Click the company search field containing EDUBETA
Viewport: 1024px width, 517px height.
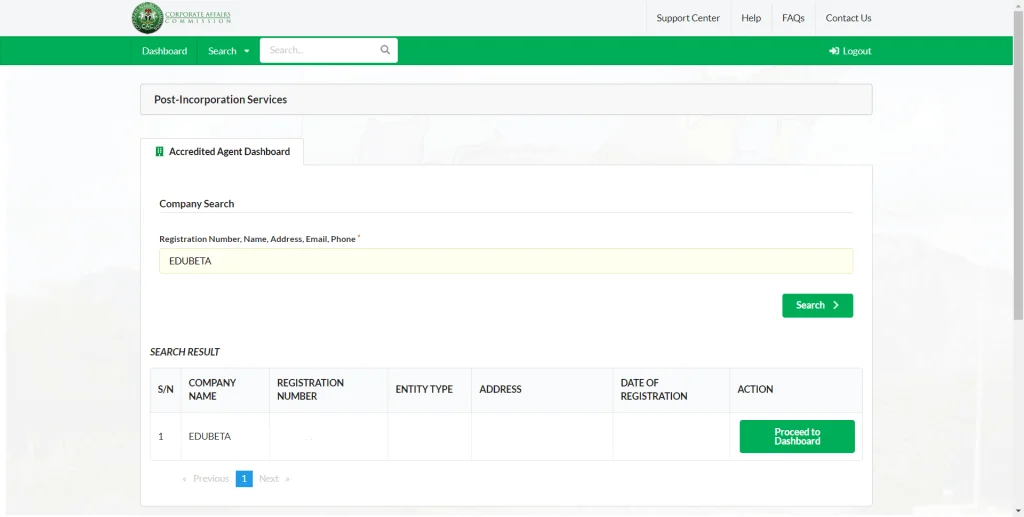(506, 261)
